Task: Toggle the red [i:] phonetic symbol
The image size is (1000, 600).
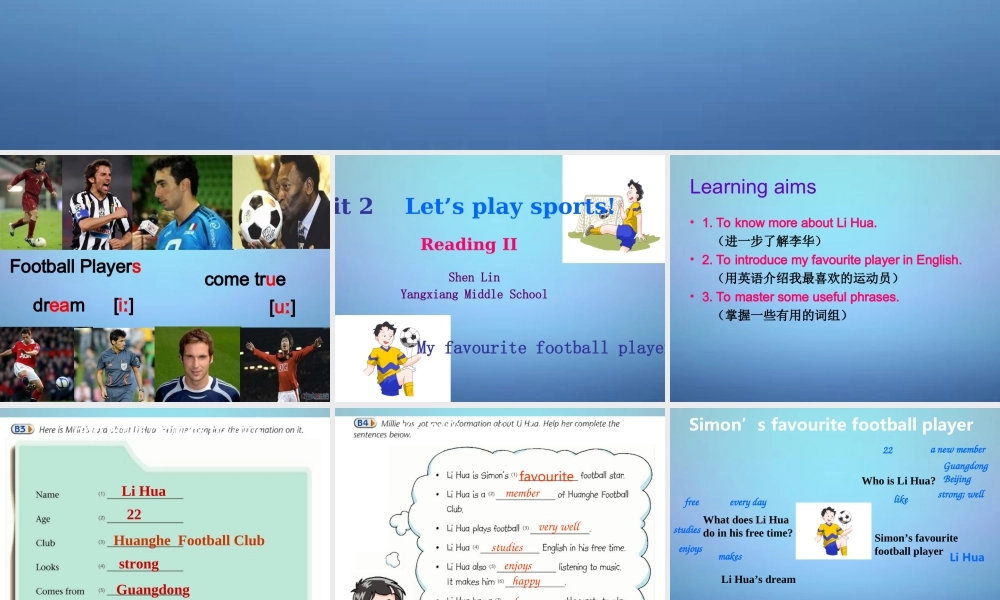Action: click(x=124, y=306)
